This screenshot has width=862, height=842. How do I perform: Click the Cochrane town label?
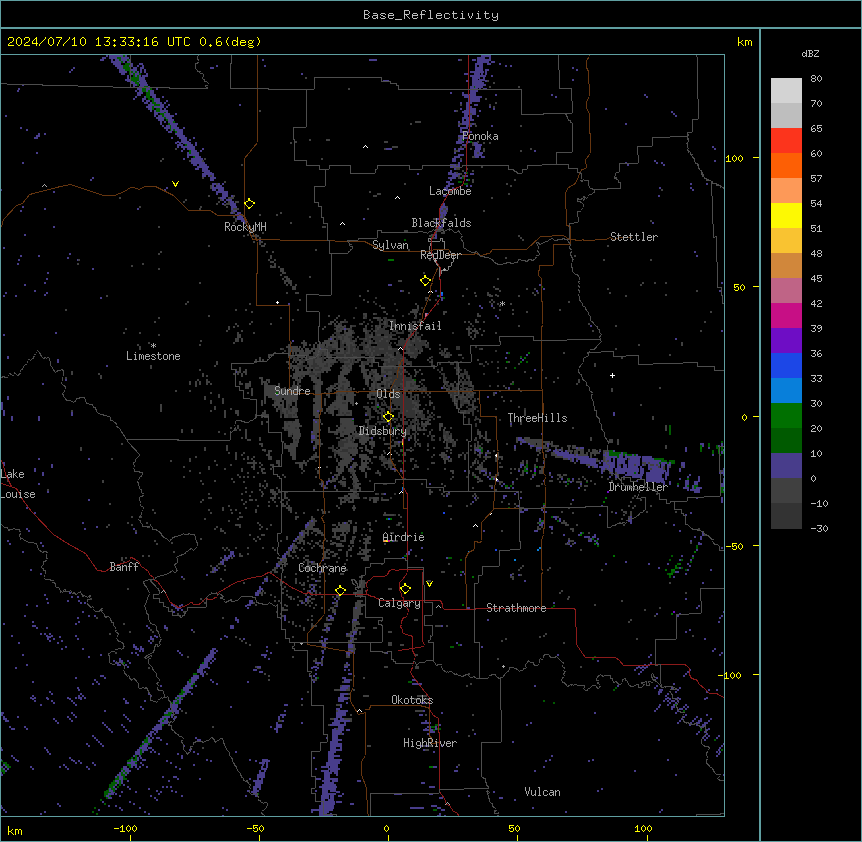[x=322, y=568]
